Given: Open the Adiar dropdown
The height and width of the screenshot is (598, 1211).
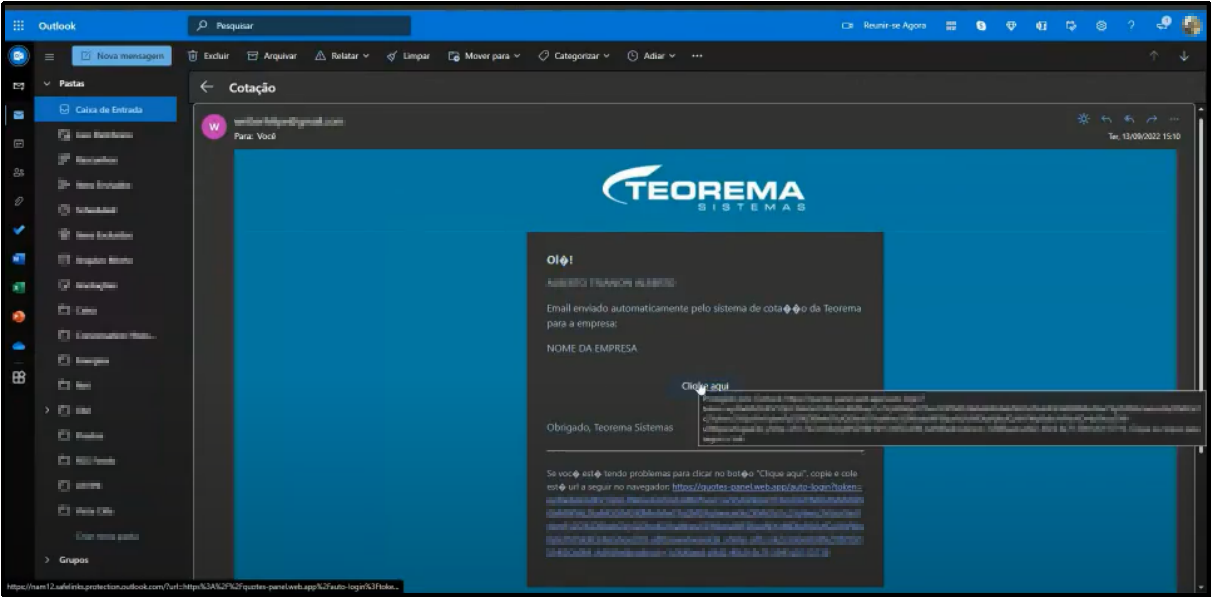Looking at the screenshot, I should (x=651, y=55).
